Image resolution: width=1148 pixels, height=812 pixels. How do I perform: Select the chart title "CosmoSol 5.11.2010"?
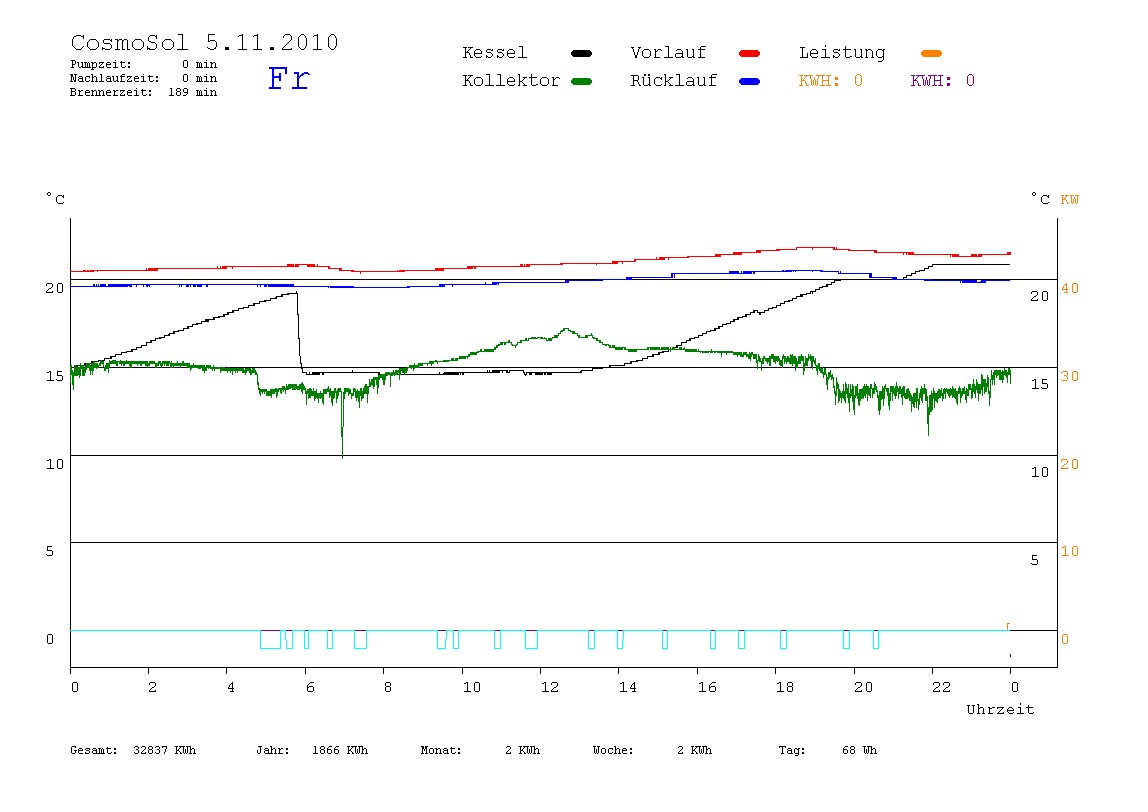click(204, 42)
